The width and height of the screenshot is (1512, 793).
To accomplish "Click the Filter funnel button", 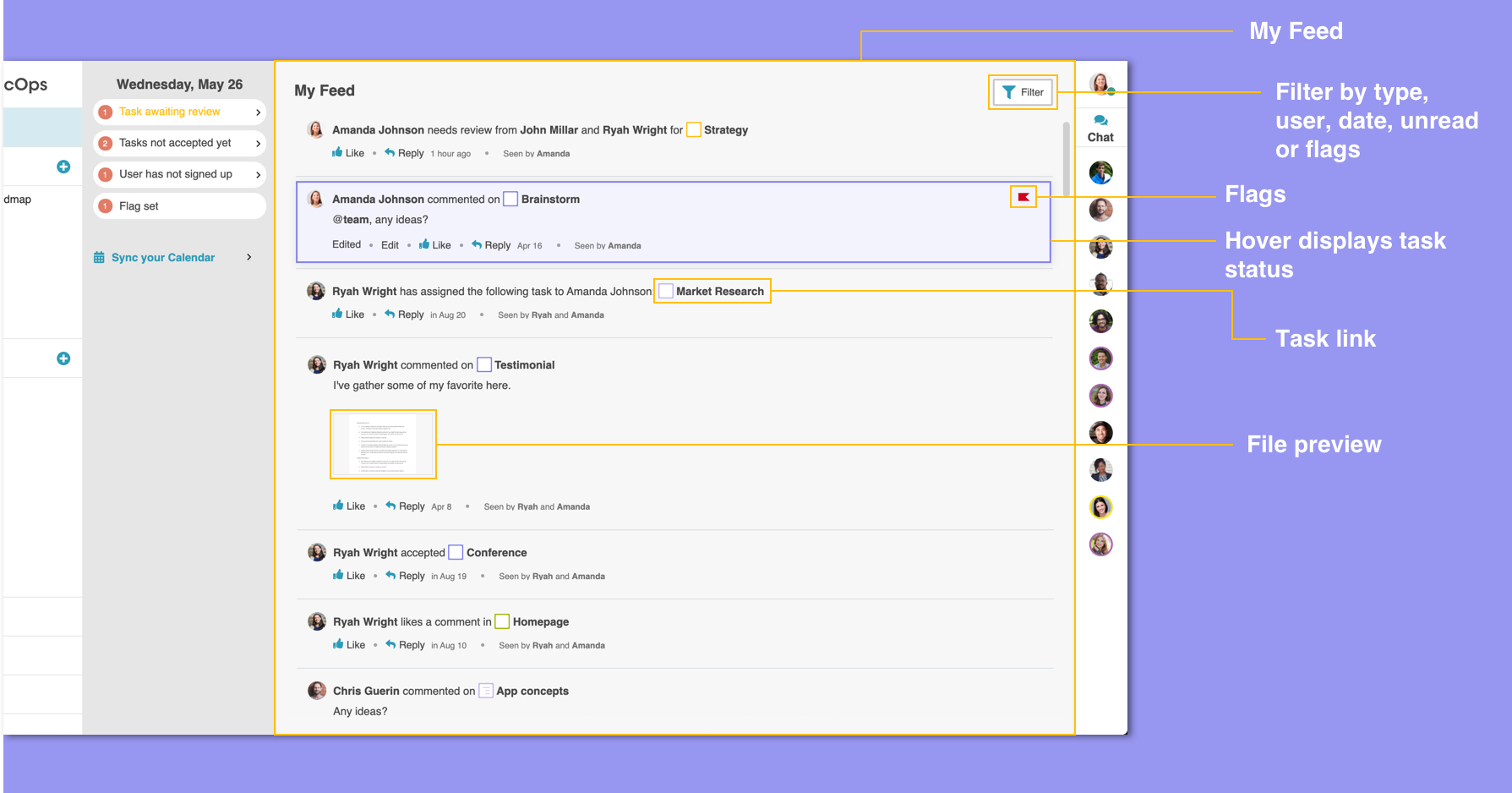I will (1023, 92).
